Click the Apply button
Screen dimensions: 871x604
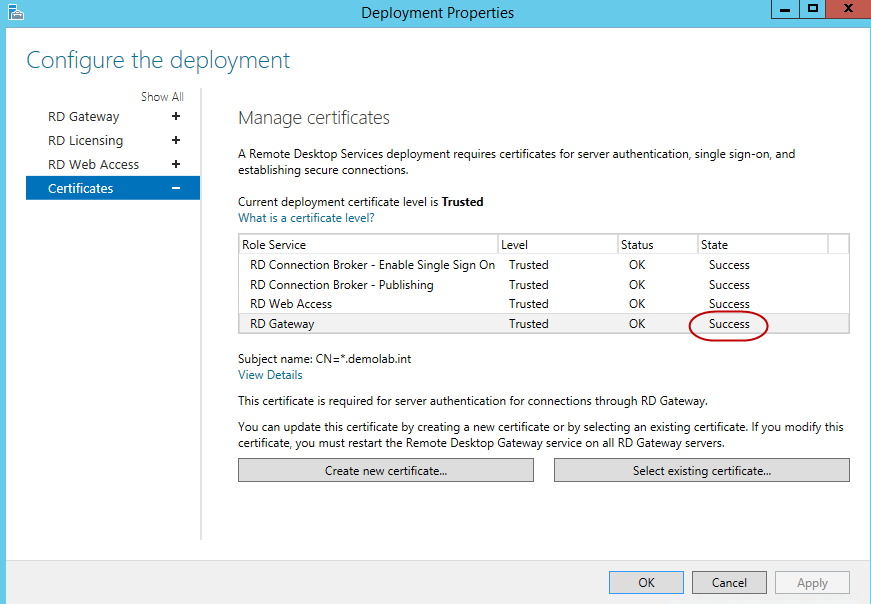pyautogui.click(x=812, y=582)
